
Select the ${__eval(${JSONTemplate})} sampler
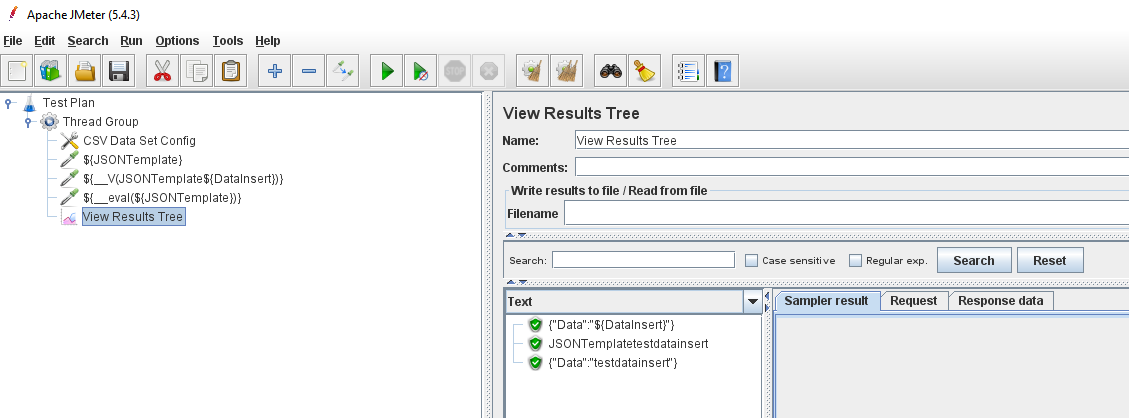click(x=162, y=197)
